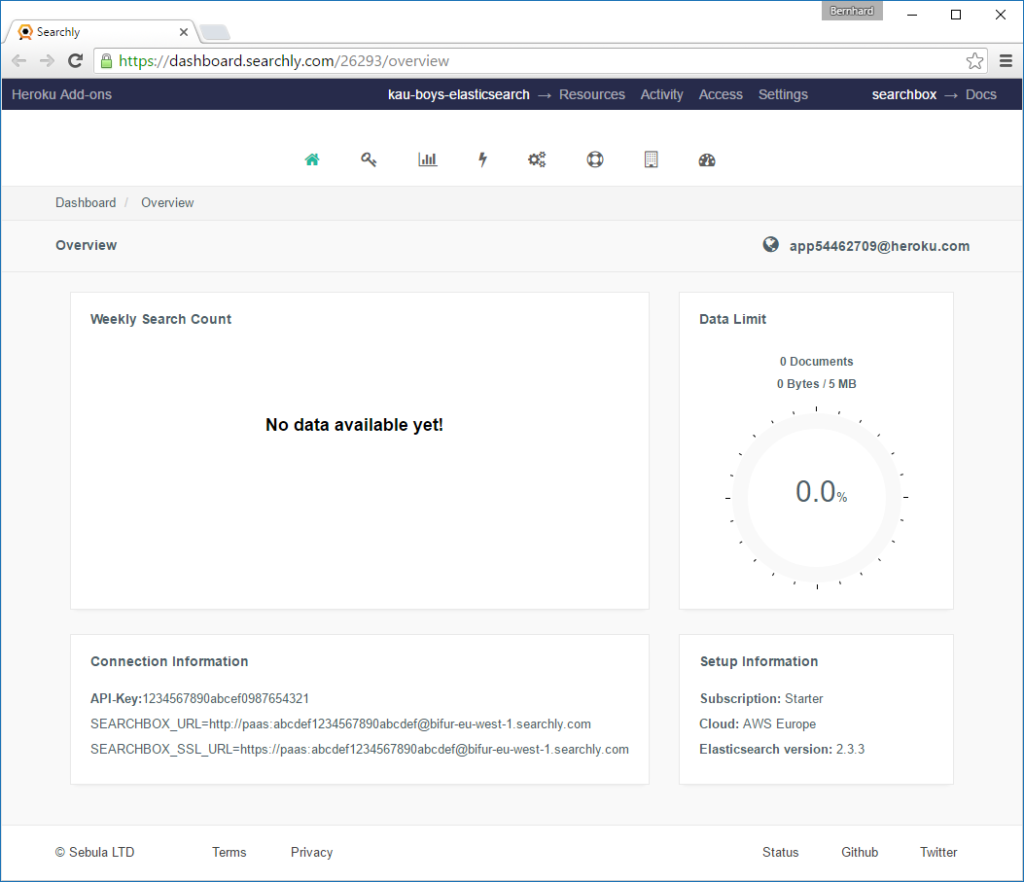The image size is (1024, 882).
Task: Open configuration via the gears icon
Action: tap(537, 159)
